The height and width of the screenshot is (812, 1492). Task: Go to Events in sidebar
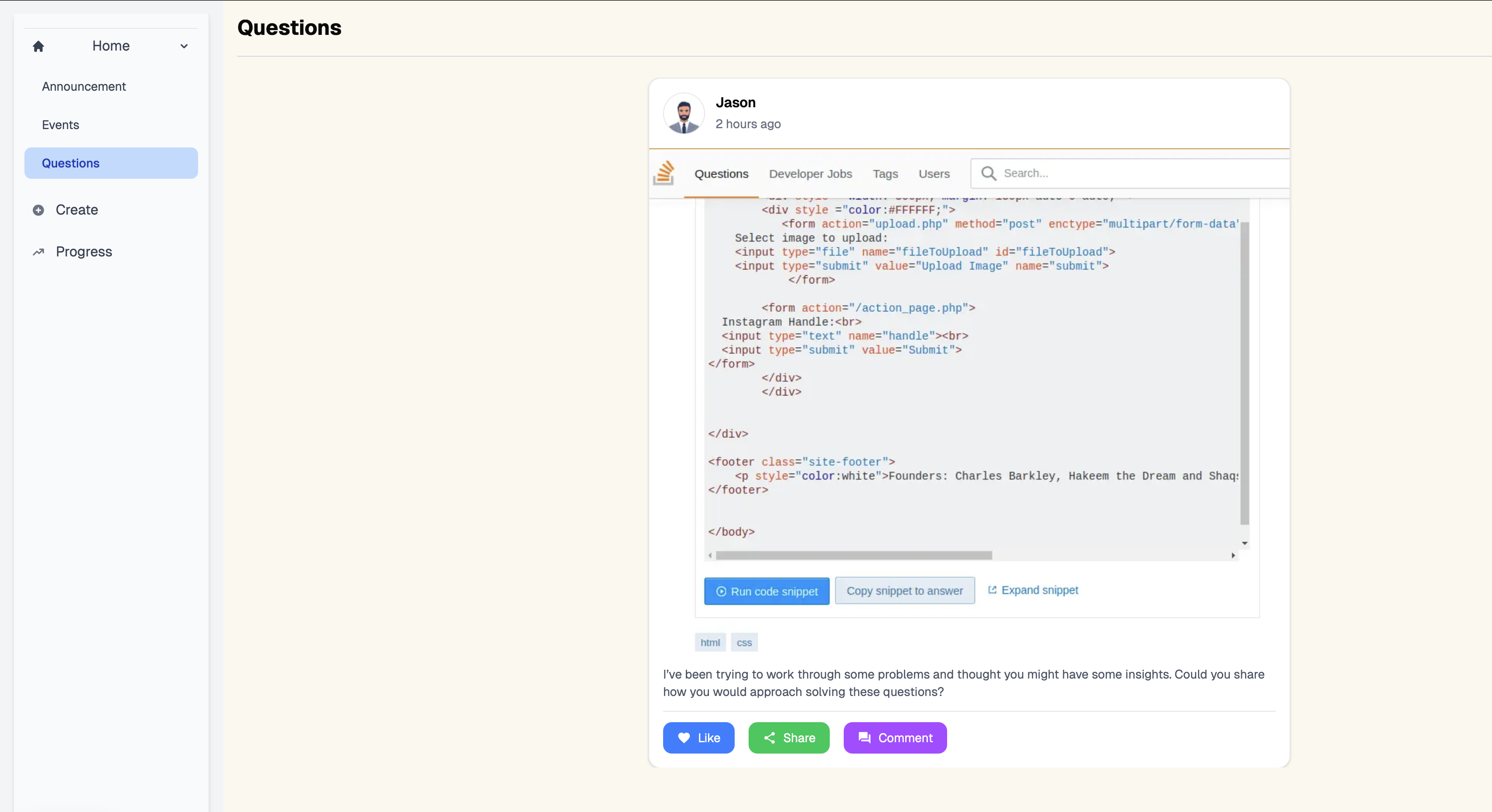[x=60, y=125]
